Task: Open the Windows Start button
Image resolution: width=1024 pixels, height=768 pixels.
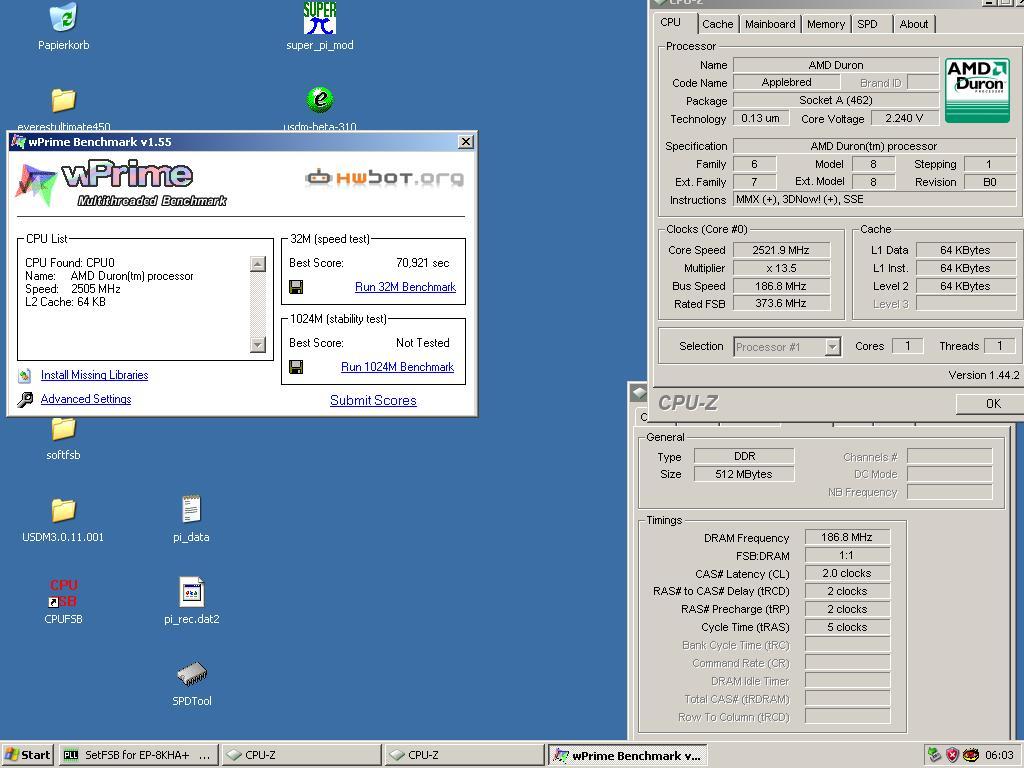Action: 27,755
